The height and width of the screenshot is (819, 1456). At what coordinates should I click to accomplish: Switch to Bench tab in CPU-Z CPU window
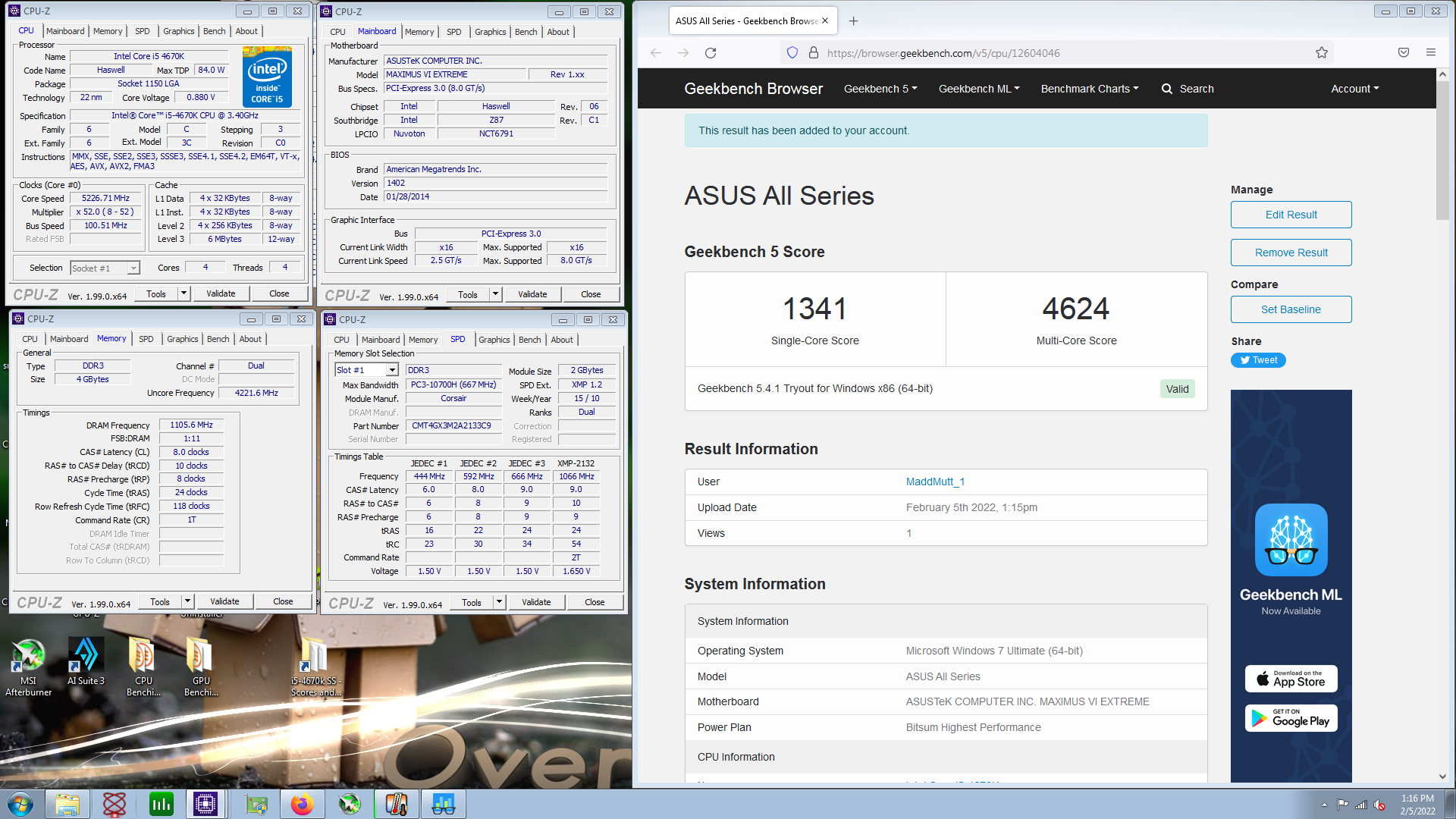[x=214, y=31]
